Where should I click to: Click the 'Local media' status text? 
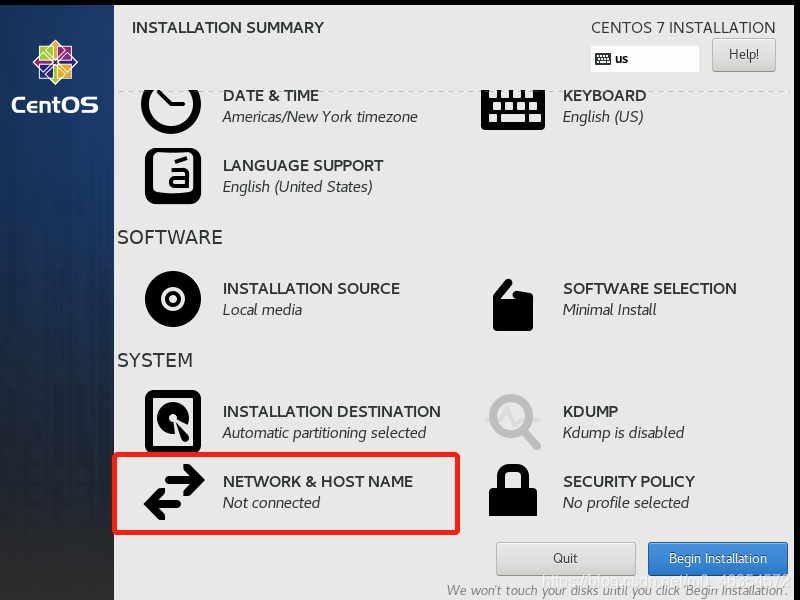click(x=262, y=310)
